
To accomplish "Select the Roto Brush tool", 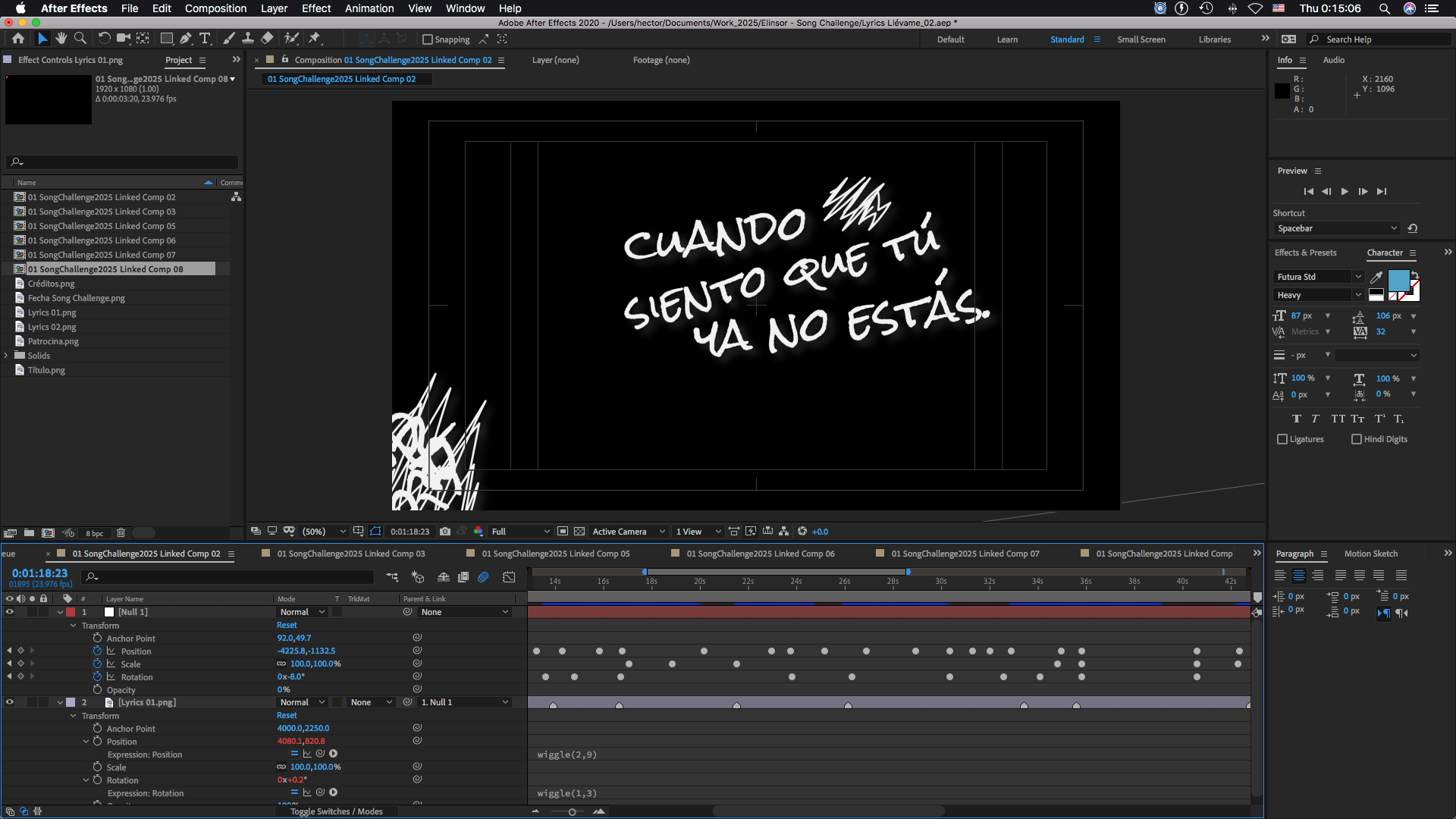I will (291, 39).
